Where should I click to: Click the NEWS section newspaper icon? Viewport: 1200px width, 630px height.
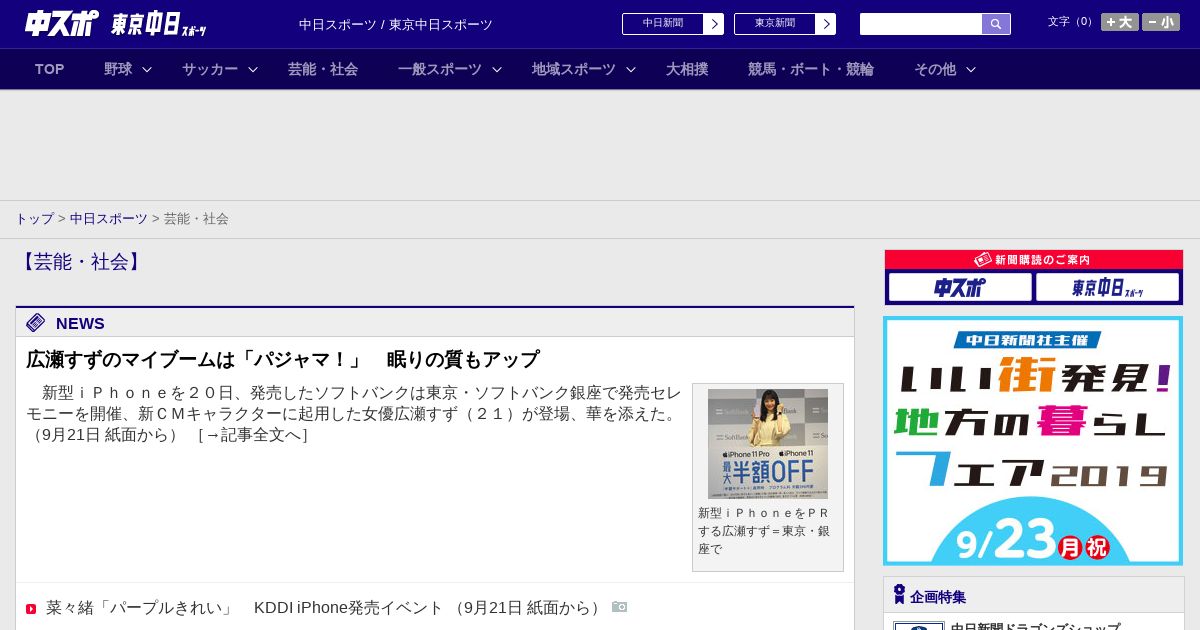(x=36, y=322)
